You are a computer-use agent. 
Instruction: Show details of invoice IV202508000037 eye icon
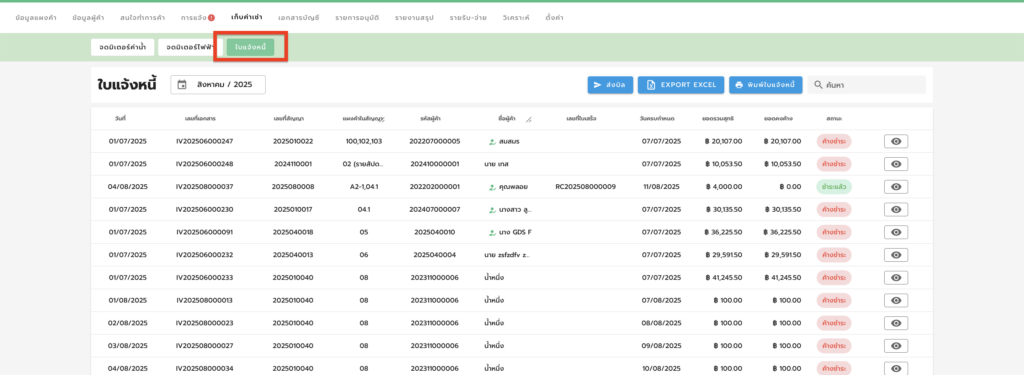point(896,187)
